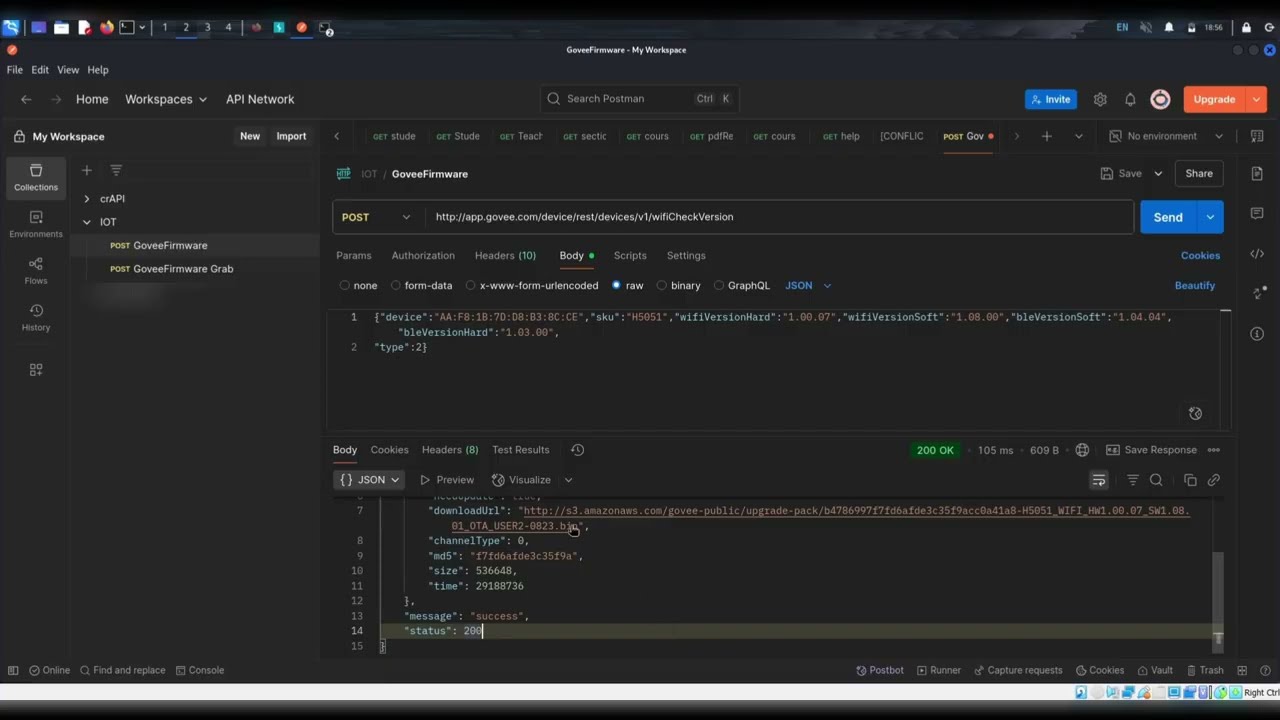Open the Cookies link under Send
This screenshot has height=720, width=1280.
pos(1200,255)
